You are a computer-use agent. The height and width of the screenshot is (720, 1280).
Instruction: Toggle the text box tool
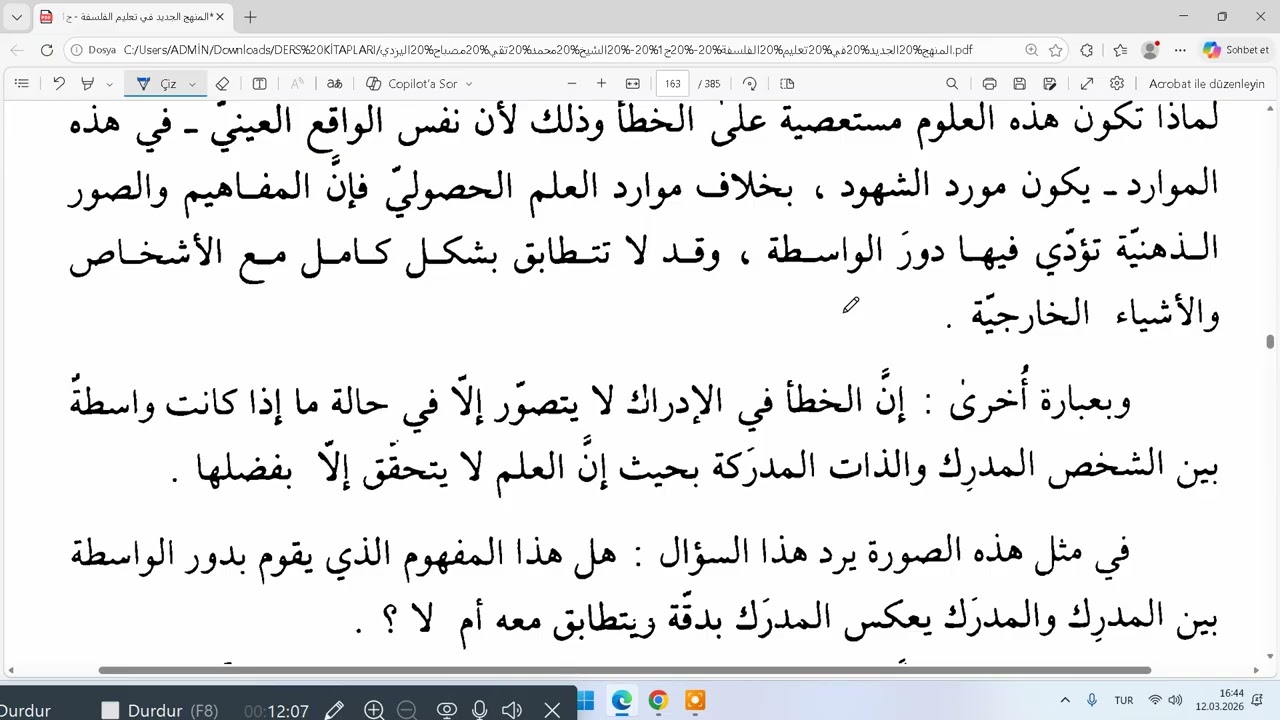pyautogui.click(x=259, y=84)
